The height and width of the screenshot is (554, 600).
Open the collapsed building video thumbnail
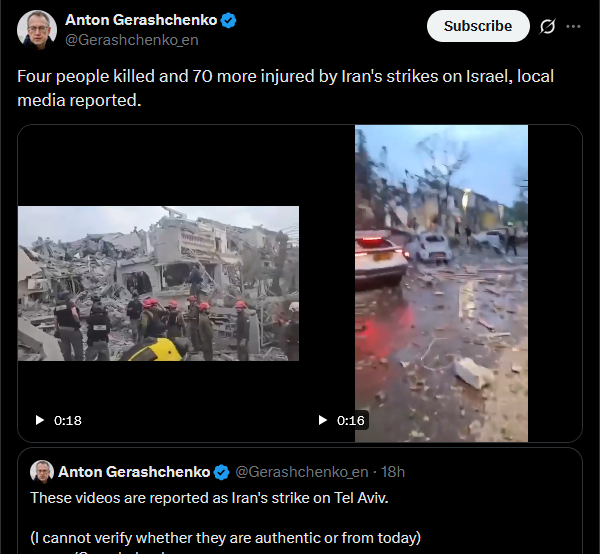point(158,284)
